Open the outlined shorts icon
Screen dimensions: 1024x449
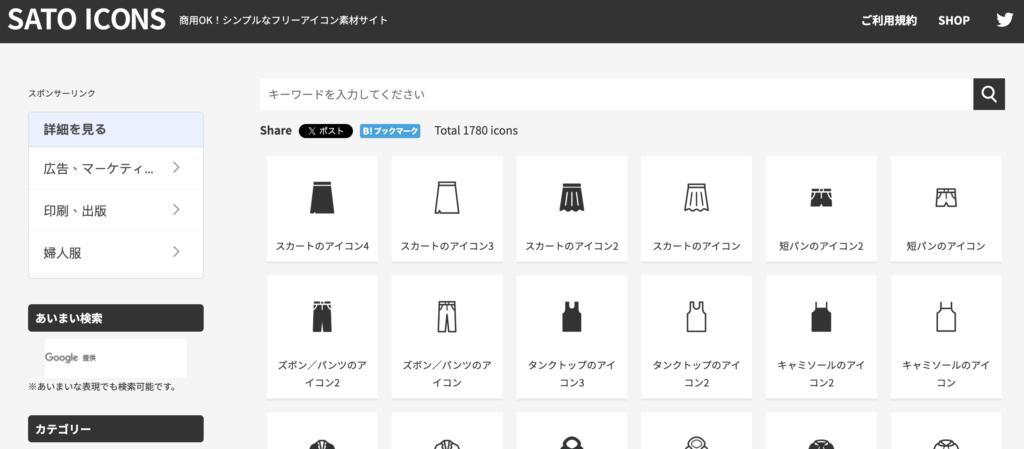click(x=946, y=198)
